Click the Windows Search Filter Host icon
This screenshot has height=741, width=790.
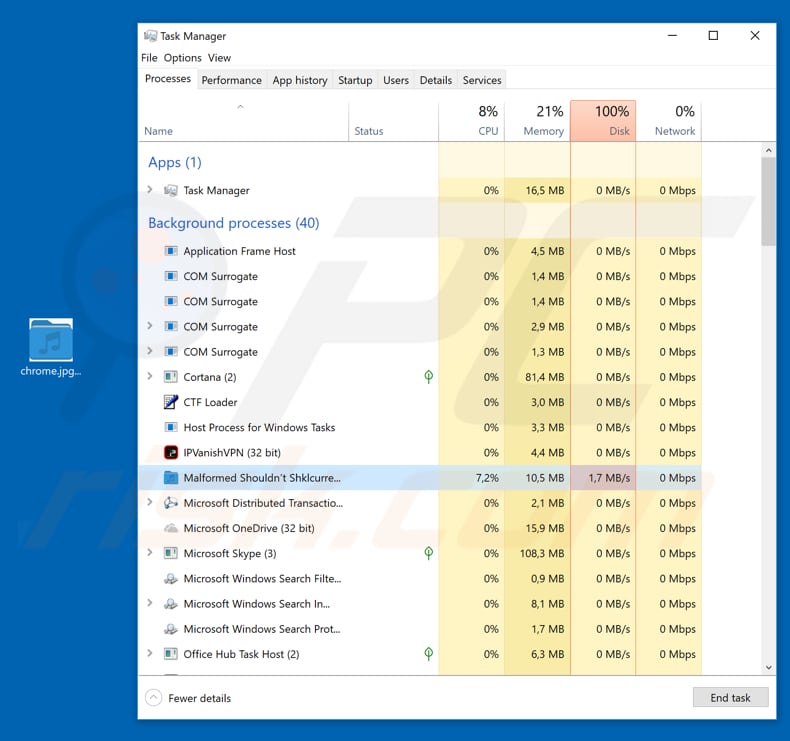coord(171,578)
